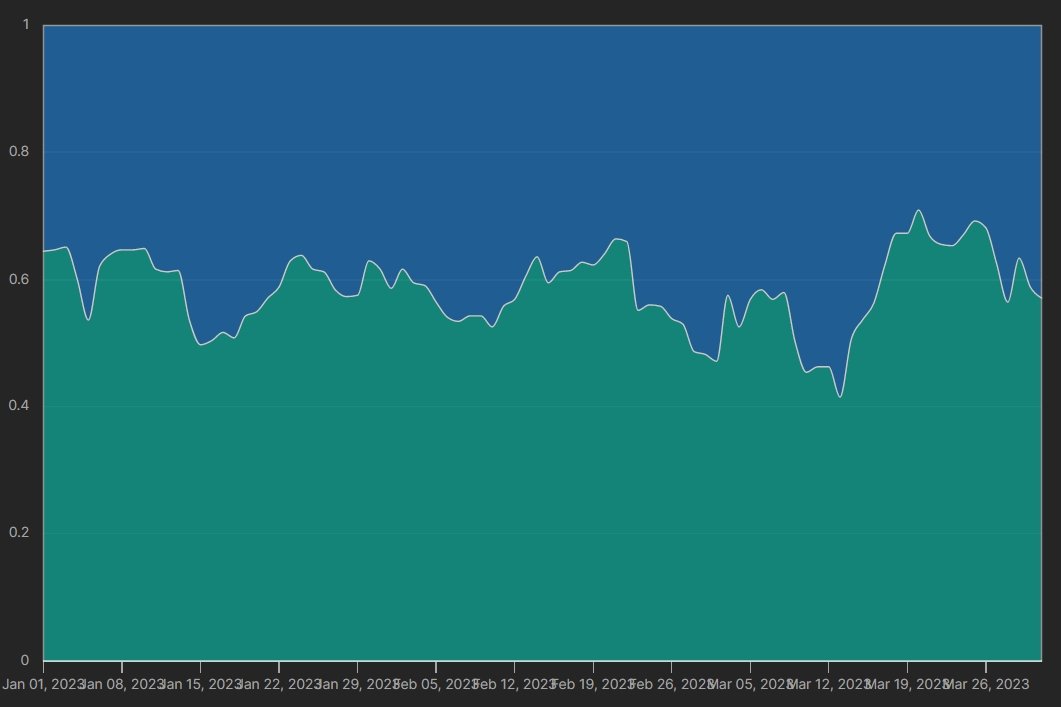This screenshot has height=707, width=1061.
Task: Click the Mar 26, 2023 x-axis label
Action: tap(986, 684)
